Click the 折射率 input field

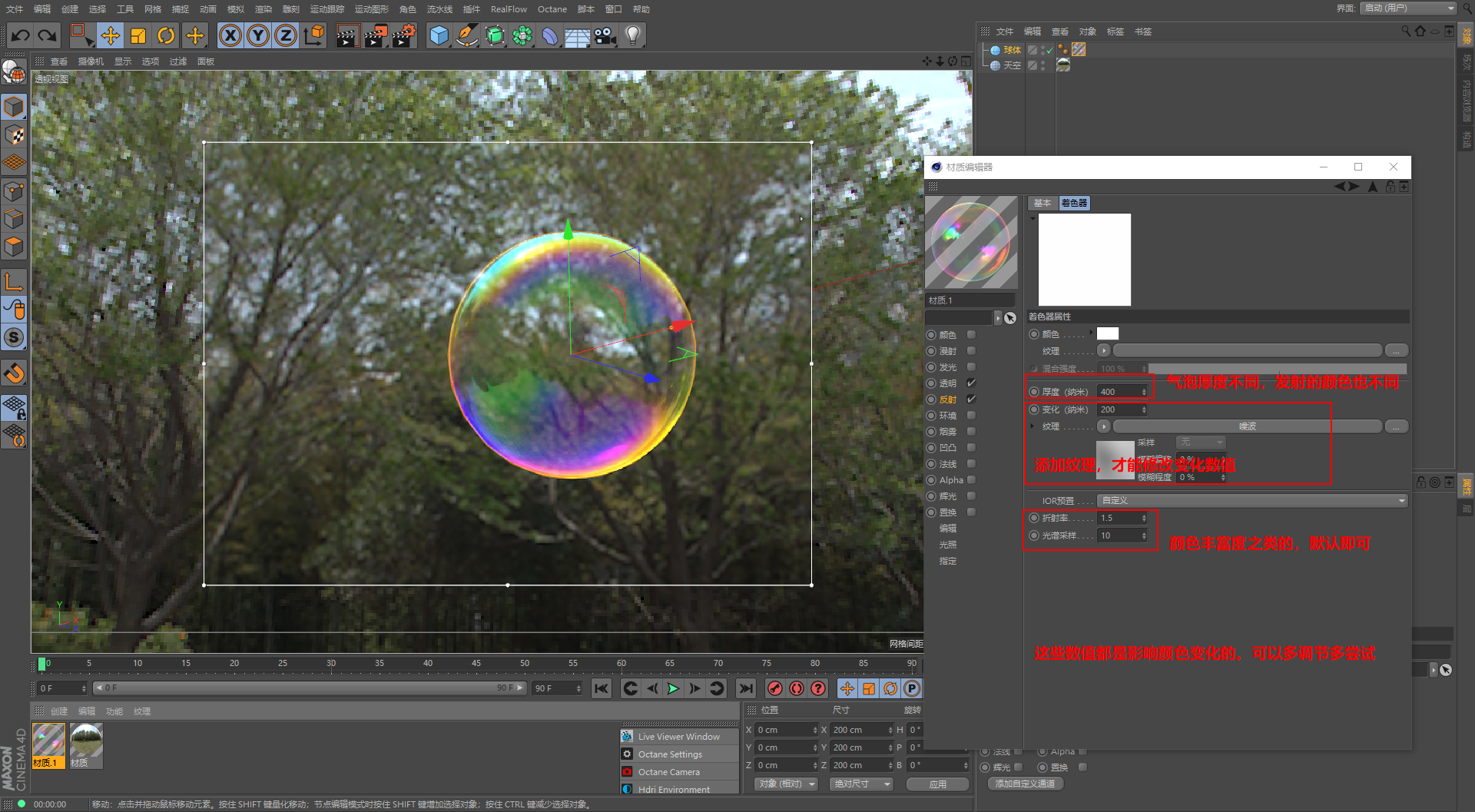tap(1118, 518)
